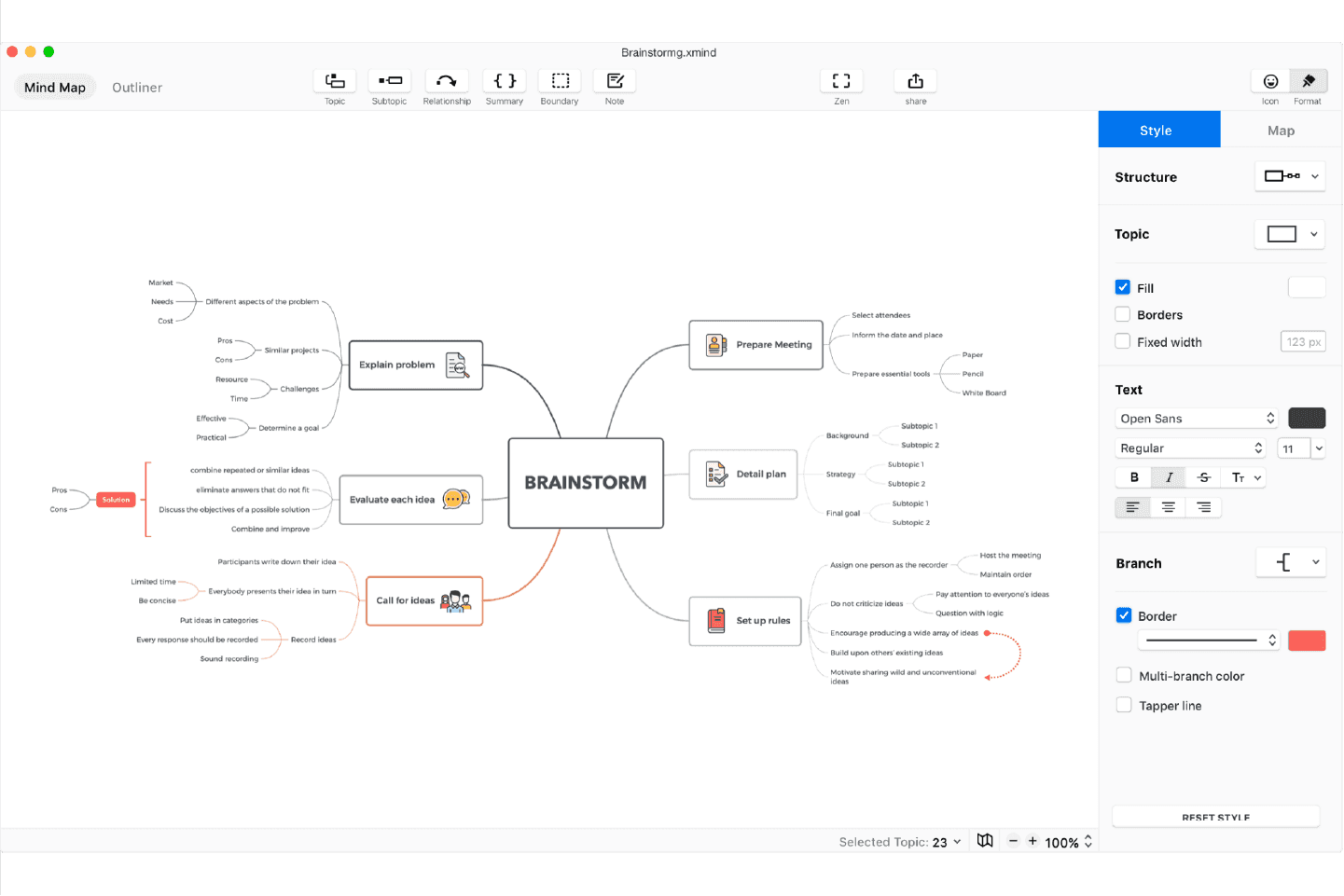Select the Relationship tool
This screenshot has width=1344, height=896.
click(447, 81)
